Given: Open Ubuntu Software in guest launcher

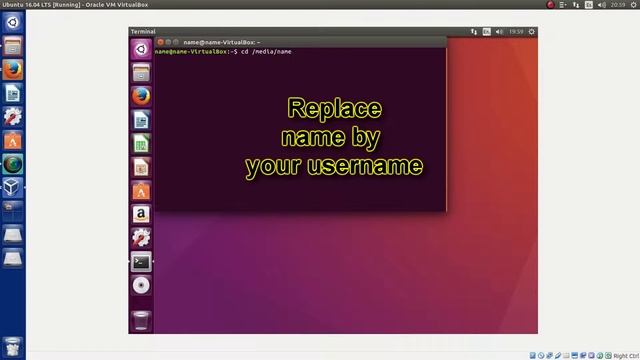Looking at the screenshot, I should click(x=141, y=191).
